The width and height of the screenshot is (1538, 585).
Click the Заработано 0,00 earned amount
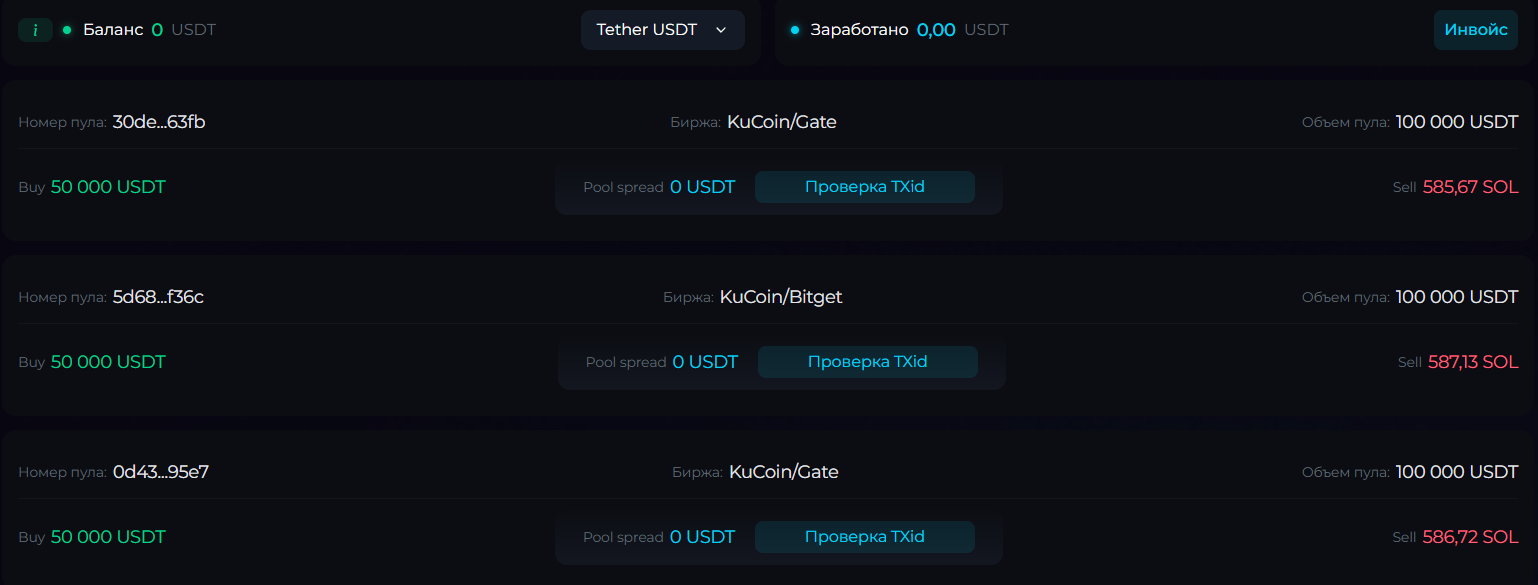[936, 30]
